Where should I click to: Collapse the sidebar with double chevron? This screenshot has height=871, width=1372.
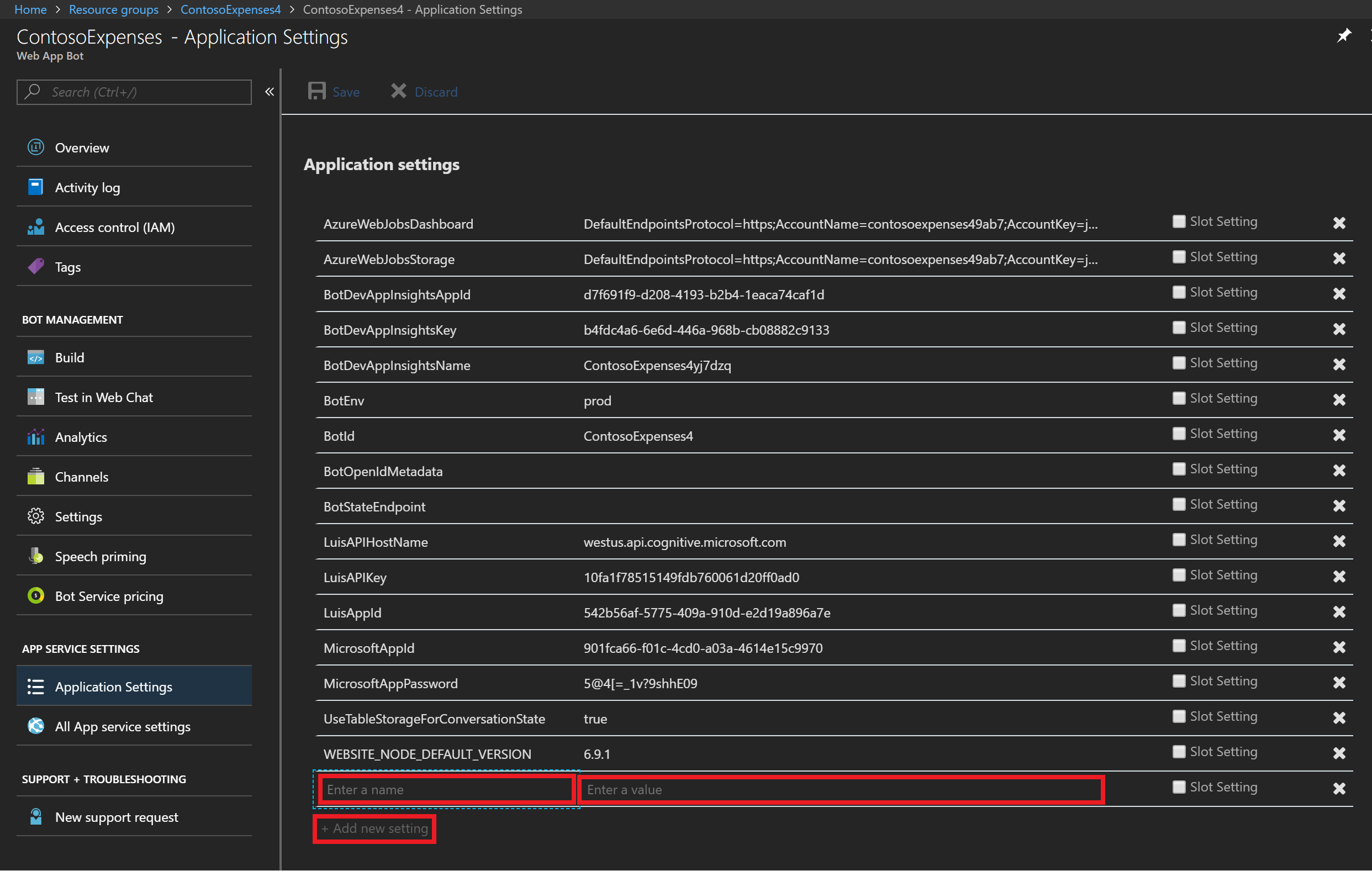pyautogui.click(x=270, y=92)
